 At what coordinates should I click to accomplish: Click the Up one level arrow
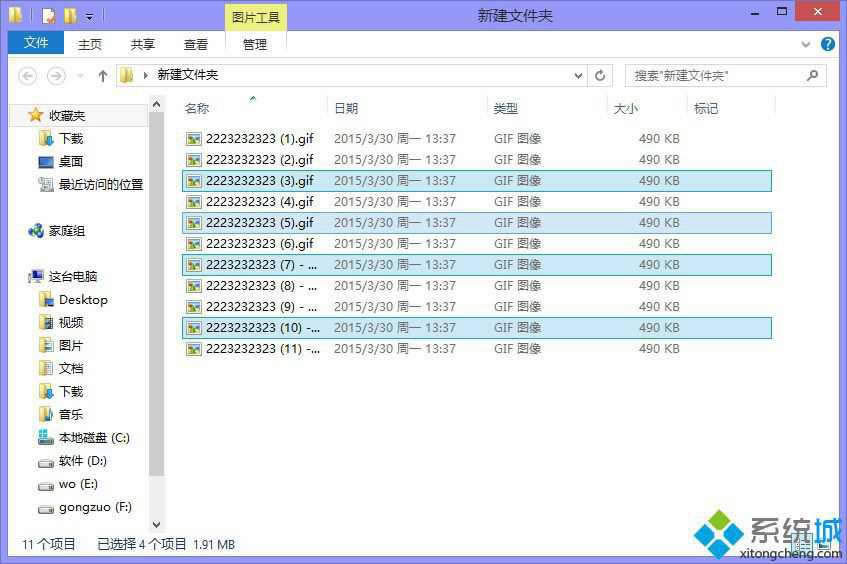[103, 76]
